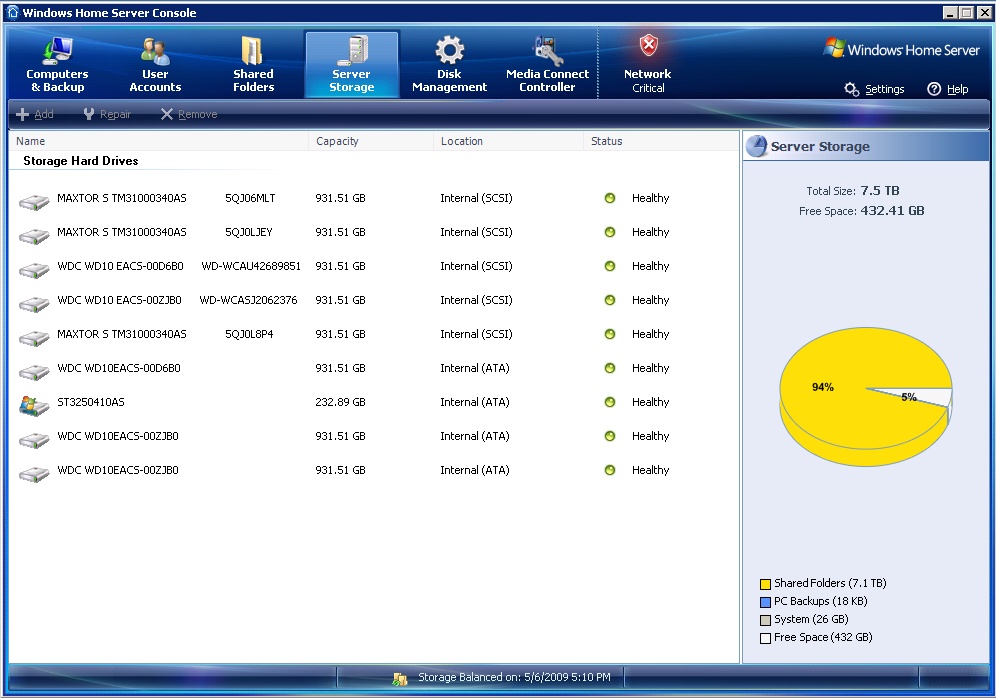
Task: Open the User Accounts tab
Action: point(155,65)
